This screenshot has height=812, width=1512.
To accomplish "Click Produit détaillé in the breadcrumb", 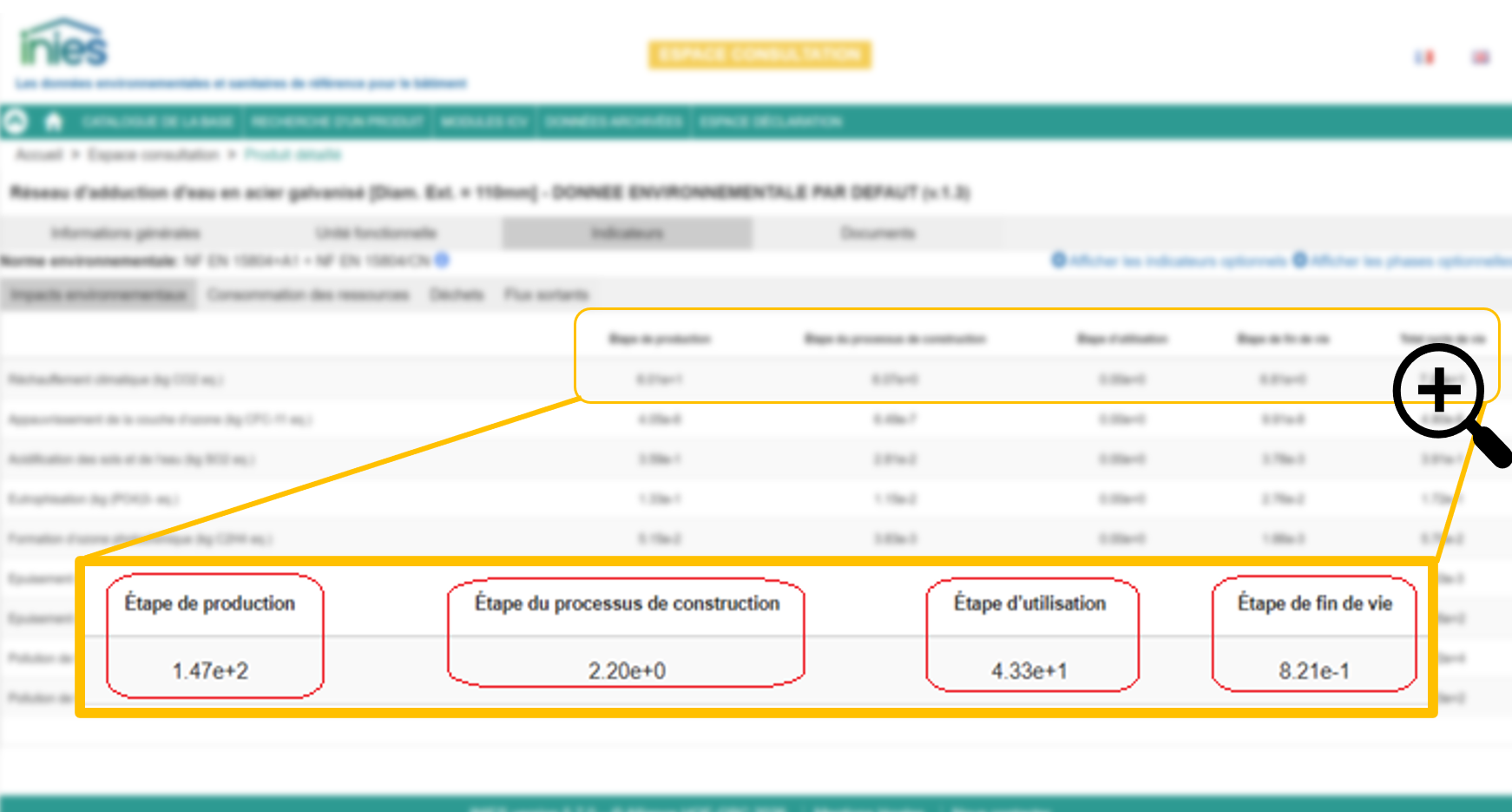I will tap(293, 155).
